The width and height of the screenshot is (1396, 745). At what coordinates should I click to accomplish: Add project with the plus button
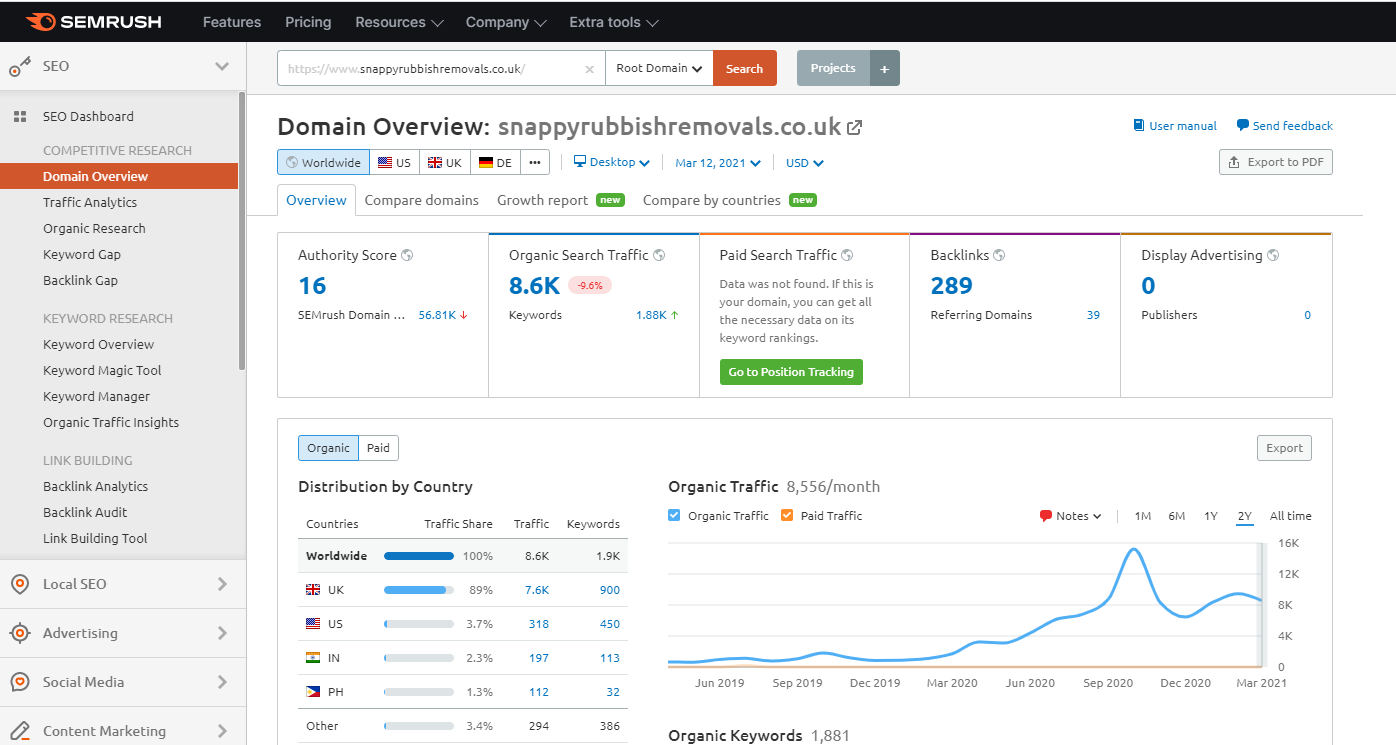pos(885,68)
